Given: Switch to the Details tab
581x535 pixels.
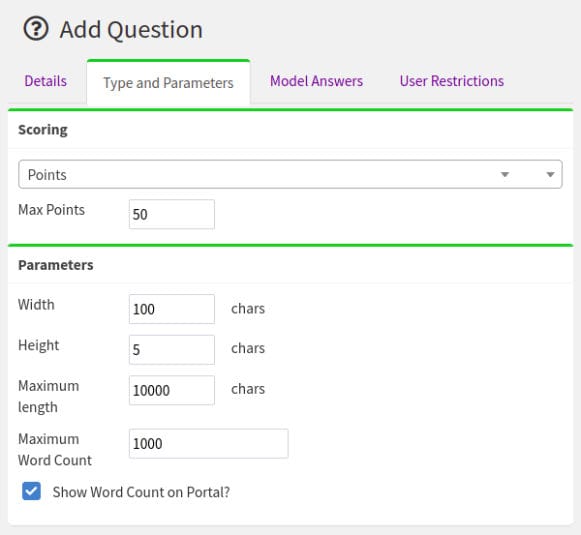Looking at the screenshot, I should click(46, 81).
